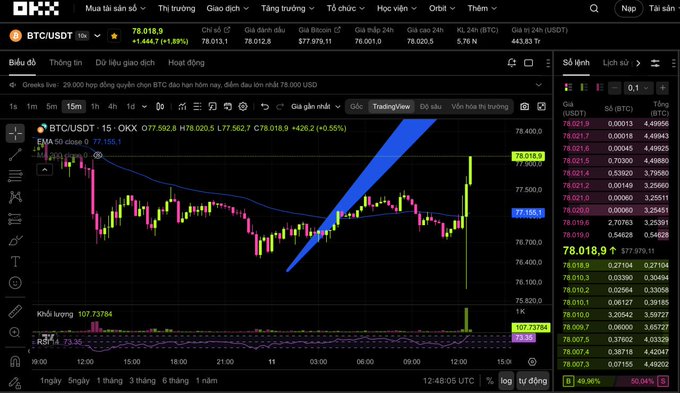The width and height of the screenshot is (680, 393).
Task: Click the buy/sell ratio bar
Action: [615, 381]
